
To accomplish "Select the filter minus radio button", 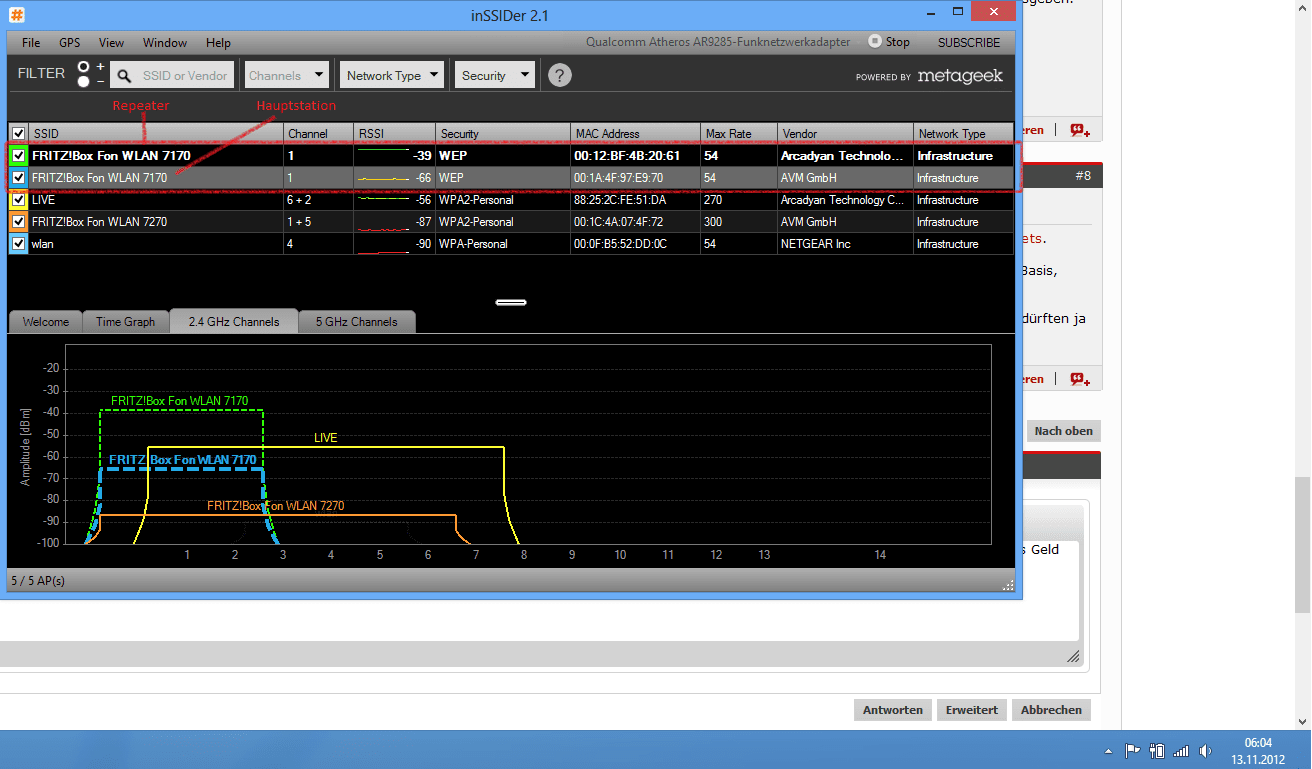I will pos(84,82).
